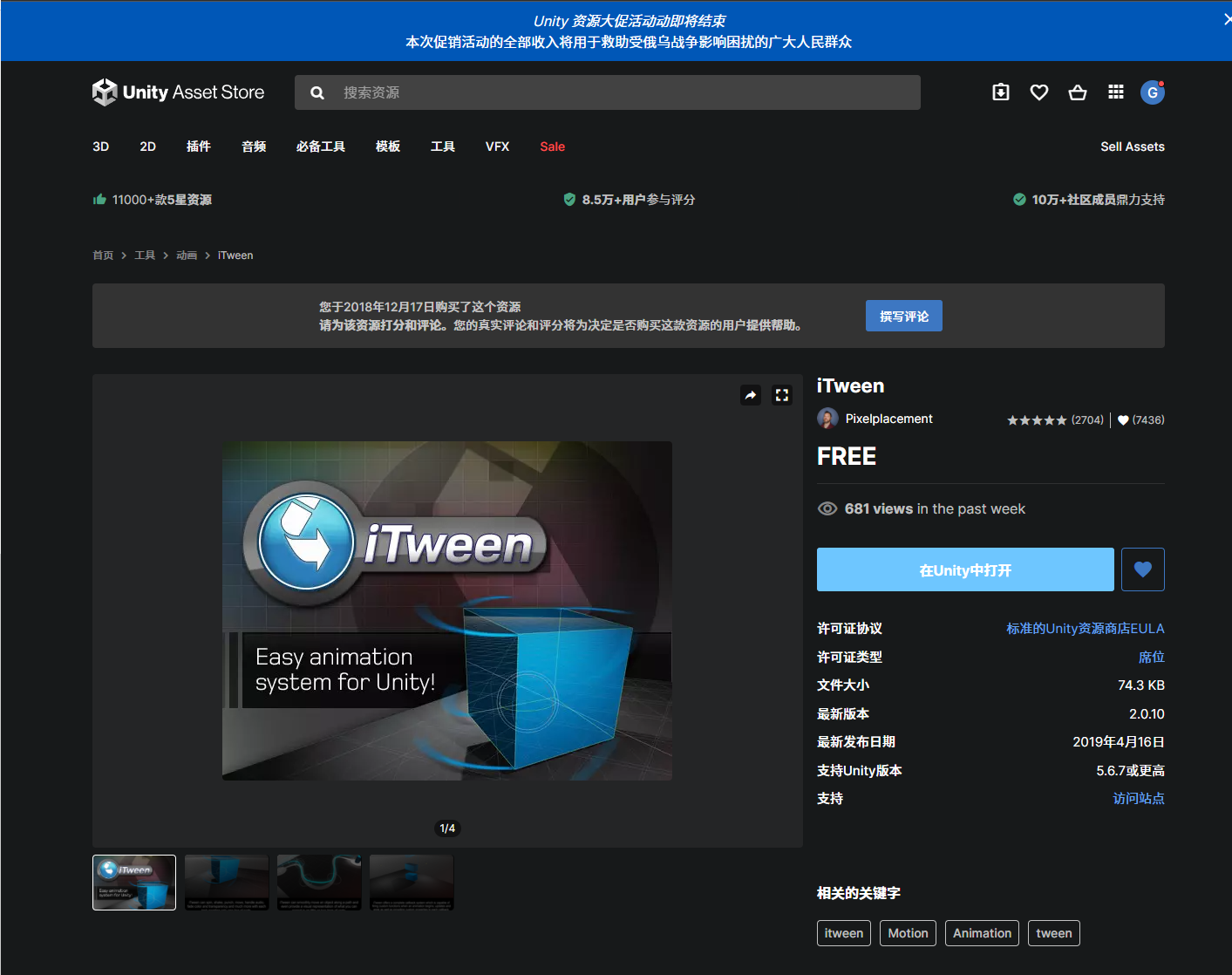Navigate to 首页 via the breadcrumb
Image resolution: width=1232 pixels, height=975 pixels.
click(102, 255)
